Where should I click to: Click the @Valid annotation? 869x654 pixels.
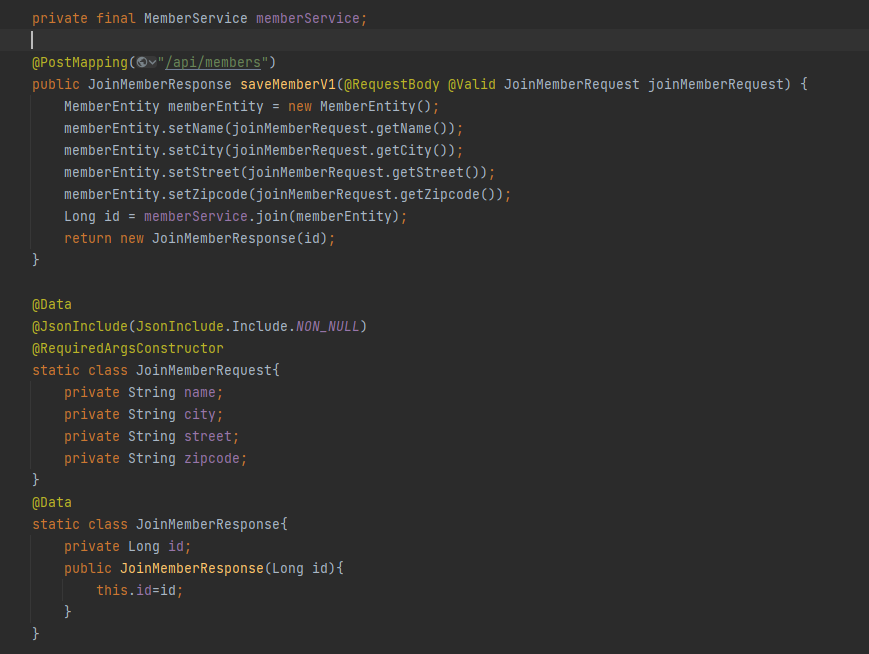pos(472,84)
